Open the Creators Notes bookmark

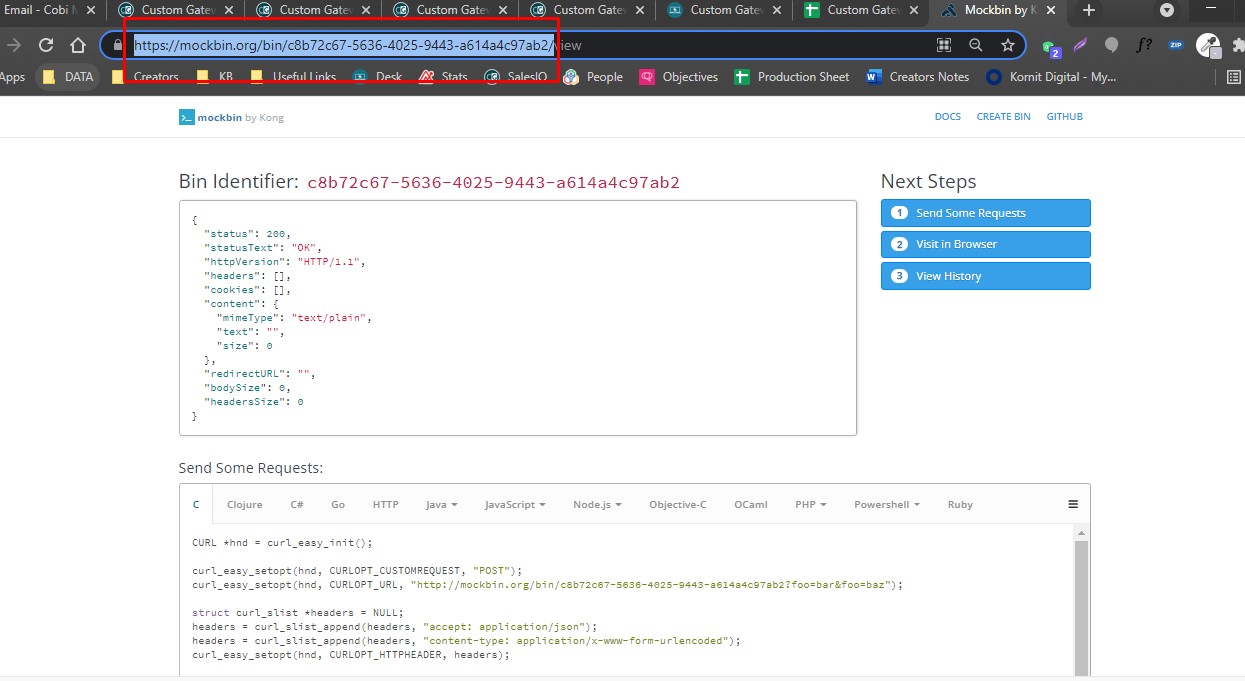(x=917, y=77)
